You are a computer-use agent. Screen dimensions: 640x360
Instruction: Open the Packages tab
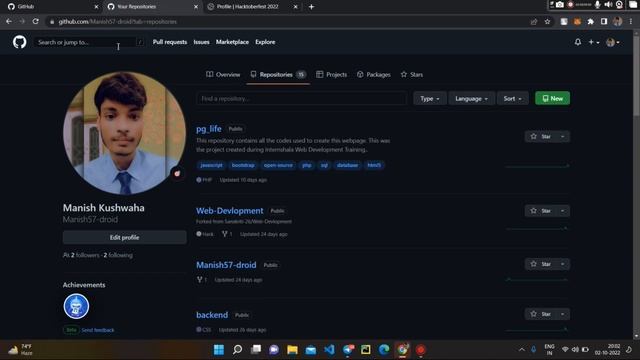(x=373, y=74)
